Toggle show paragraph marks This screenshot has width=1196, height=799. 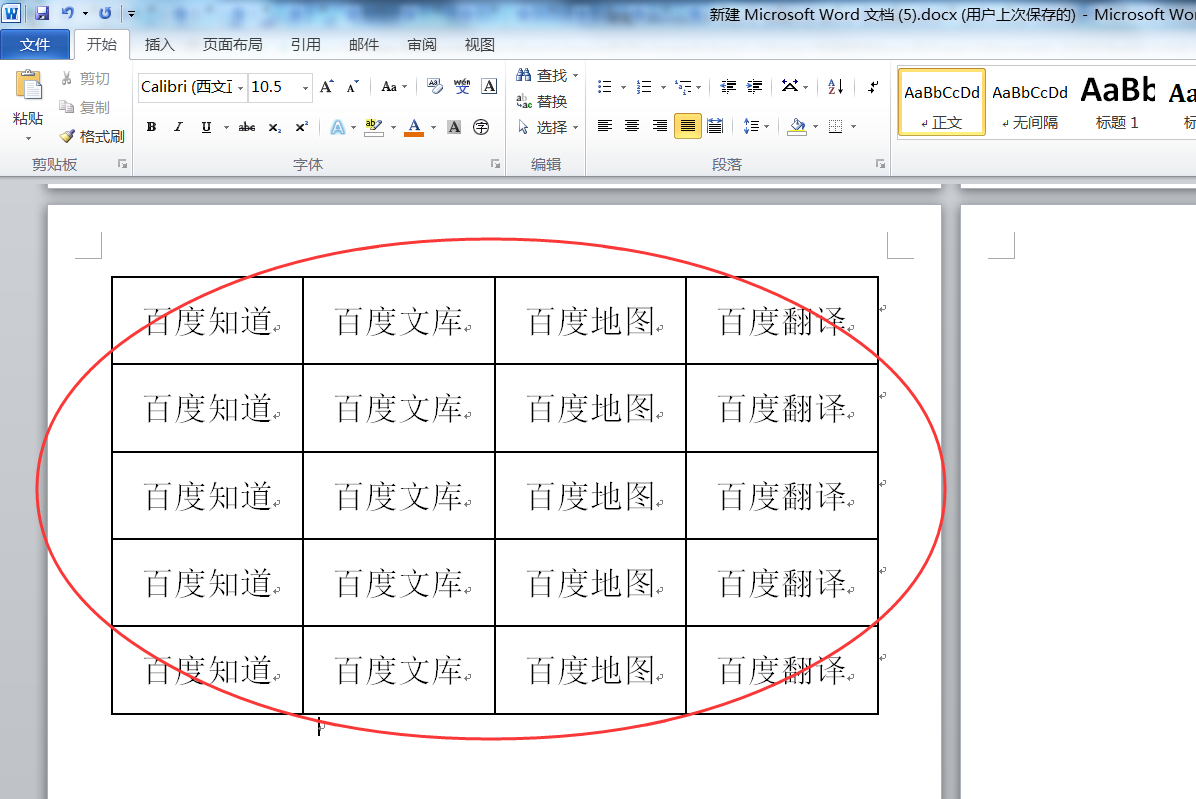coord(873,87)
